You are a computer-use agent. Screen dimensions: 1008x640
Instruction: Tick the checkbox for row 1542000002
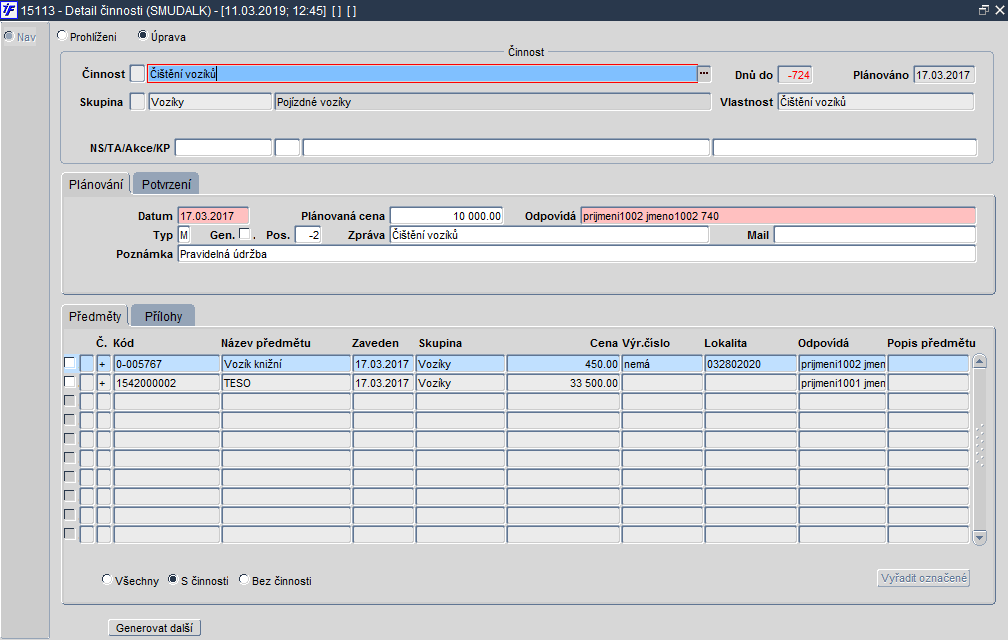click(69, 382)
